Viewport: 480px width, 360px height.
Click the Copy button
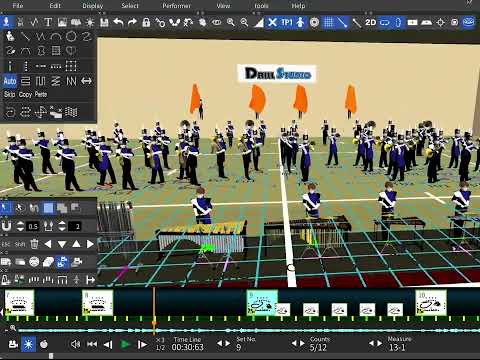pyautogui.click(x=25, y=95)
